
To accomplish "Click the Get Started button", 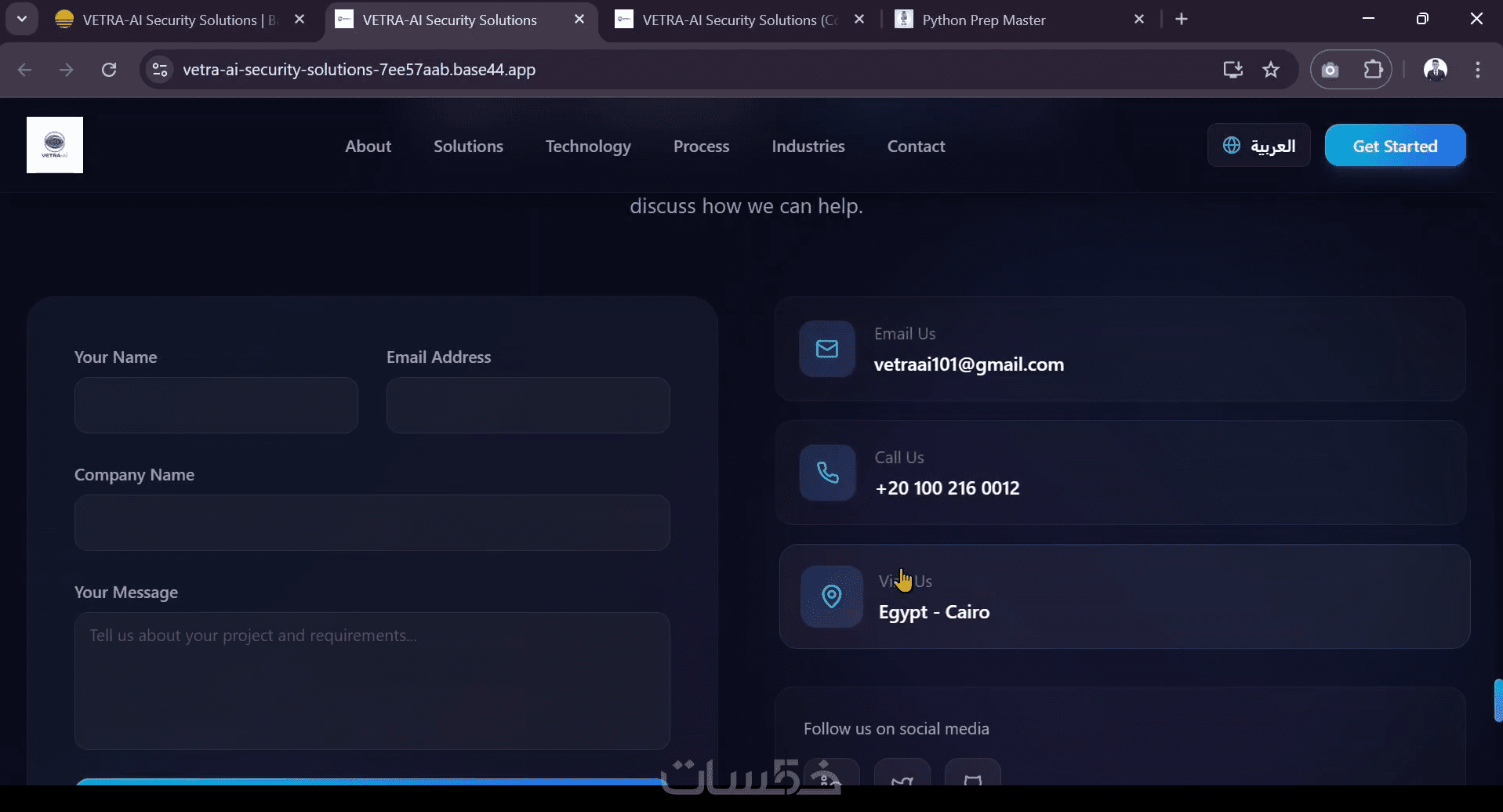I will [1396, 145].
